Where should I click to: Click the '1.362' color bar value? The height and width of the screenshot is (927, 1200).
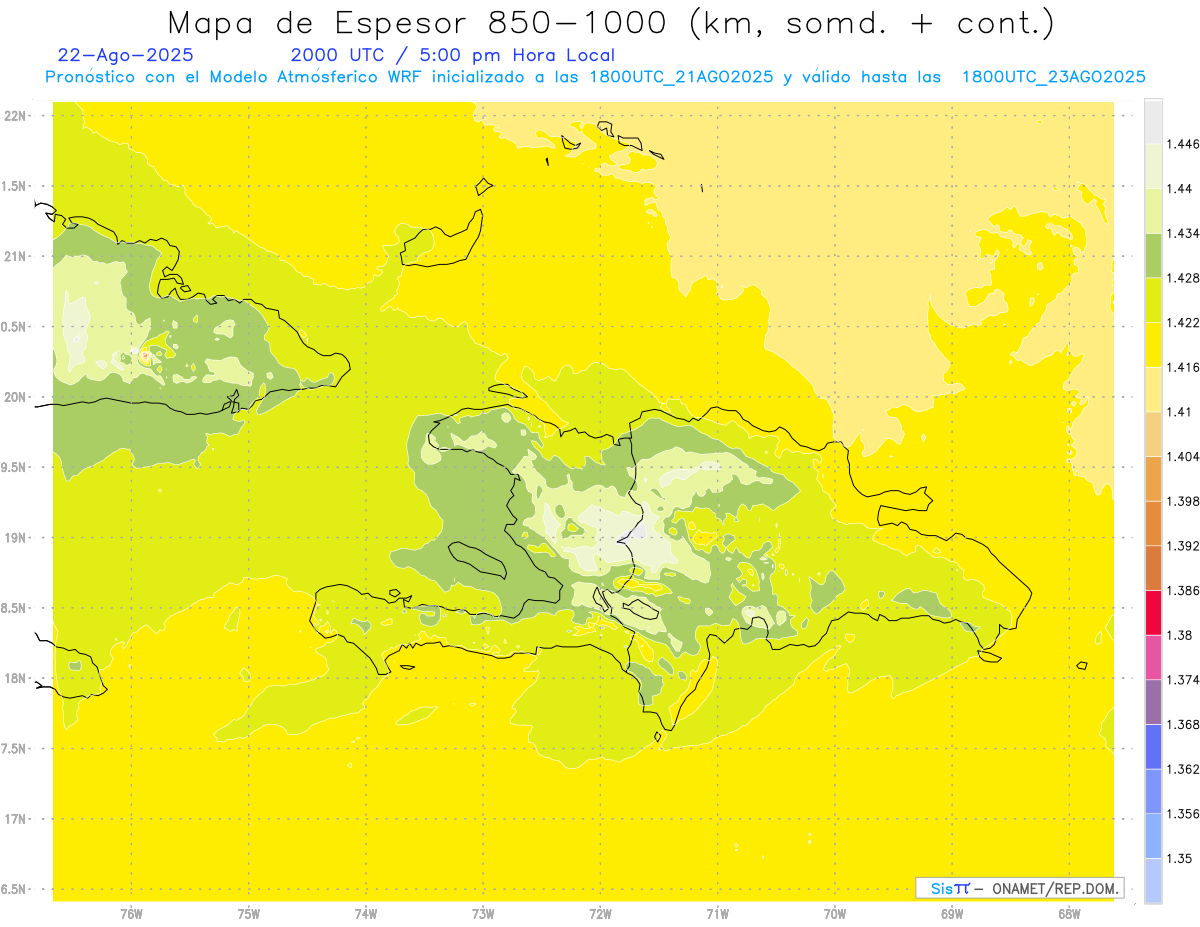point(1183,769)
